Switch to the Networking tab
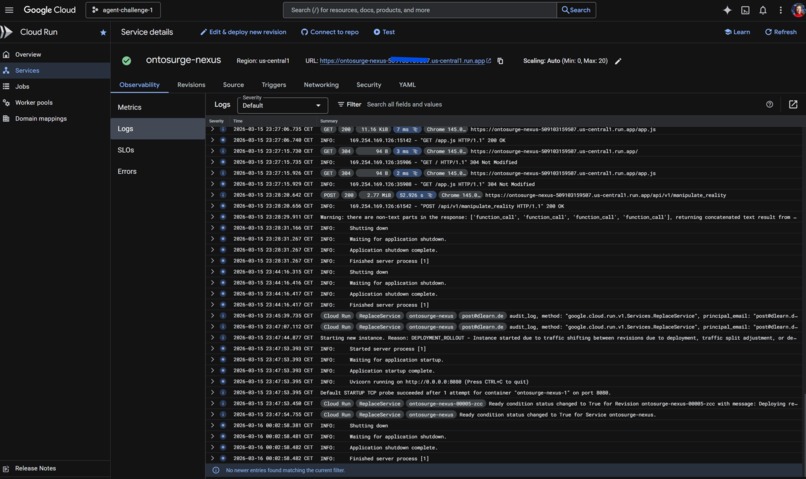Image resolution: width=806 pixels, height=479 pixels. (x=321, y=85)
